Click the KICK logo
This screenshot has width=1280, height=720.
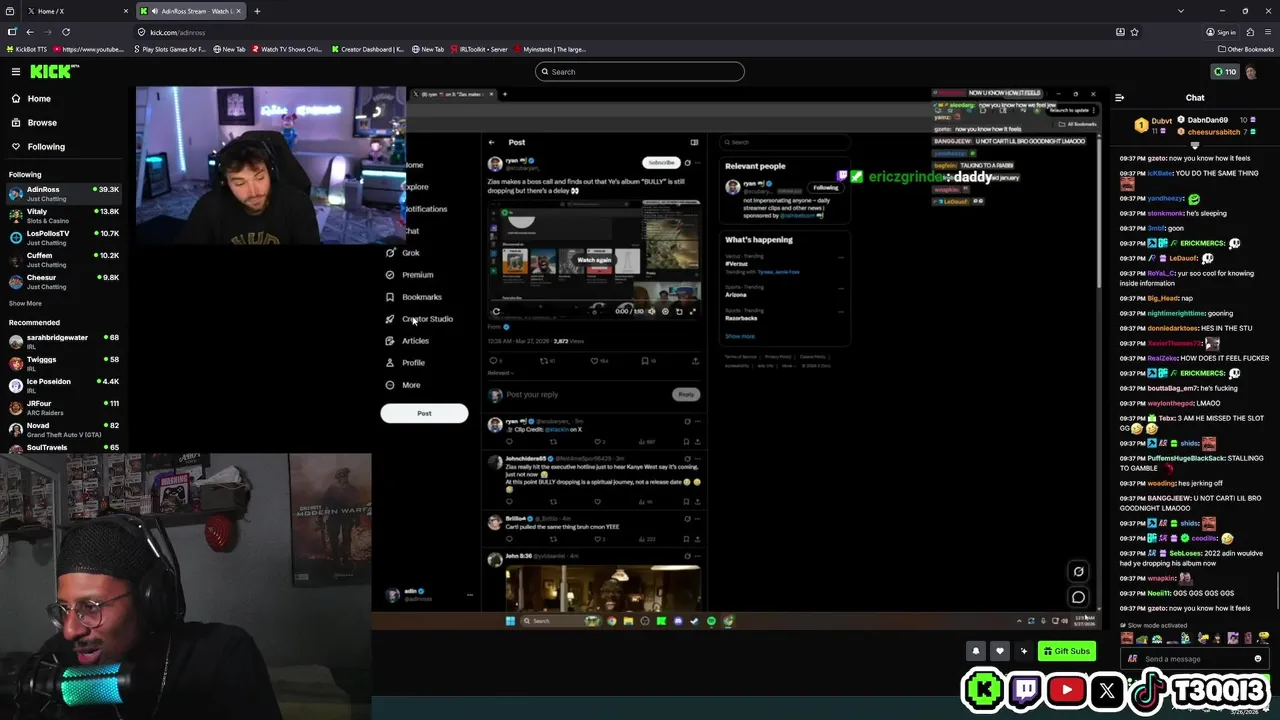(54, 71)
